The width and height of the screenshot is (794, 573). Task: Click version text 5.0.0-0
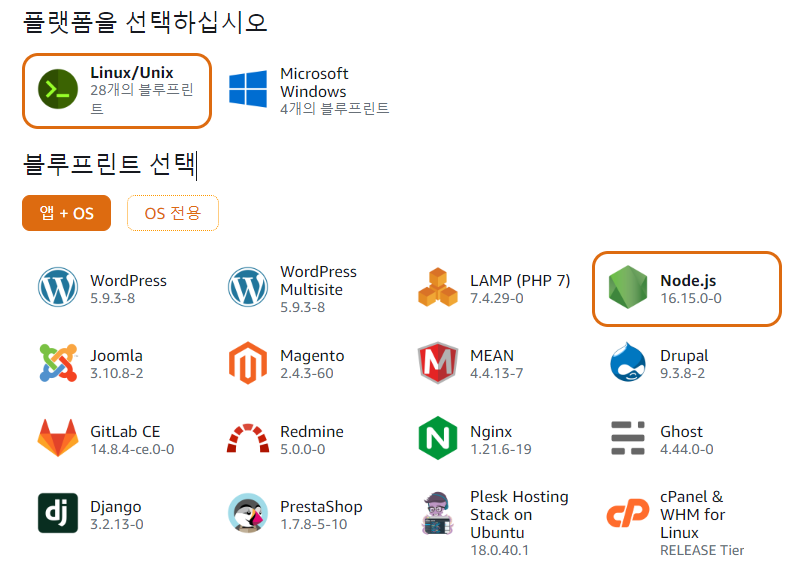point(303,449)
